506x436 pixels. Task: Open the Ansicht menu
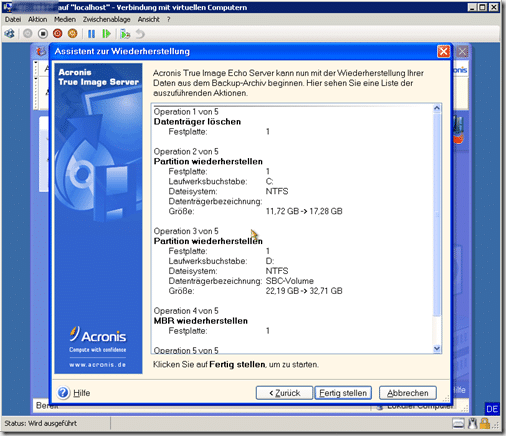pyautogui.click(x=149, y=19)
